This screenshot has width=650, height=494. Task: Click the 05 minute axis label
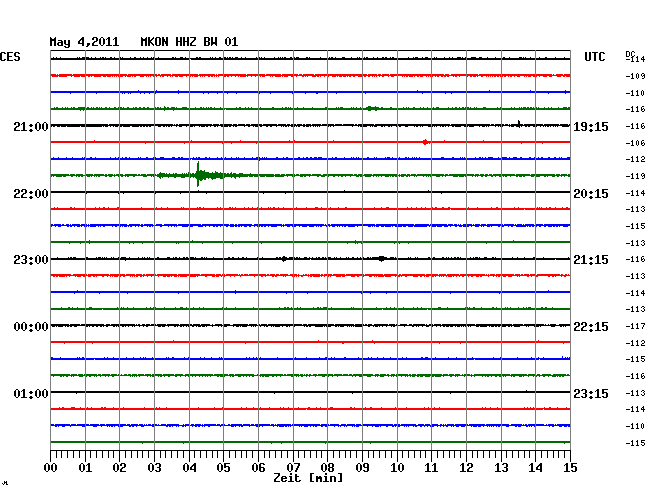(223, 468)
